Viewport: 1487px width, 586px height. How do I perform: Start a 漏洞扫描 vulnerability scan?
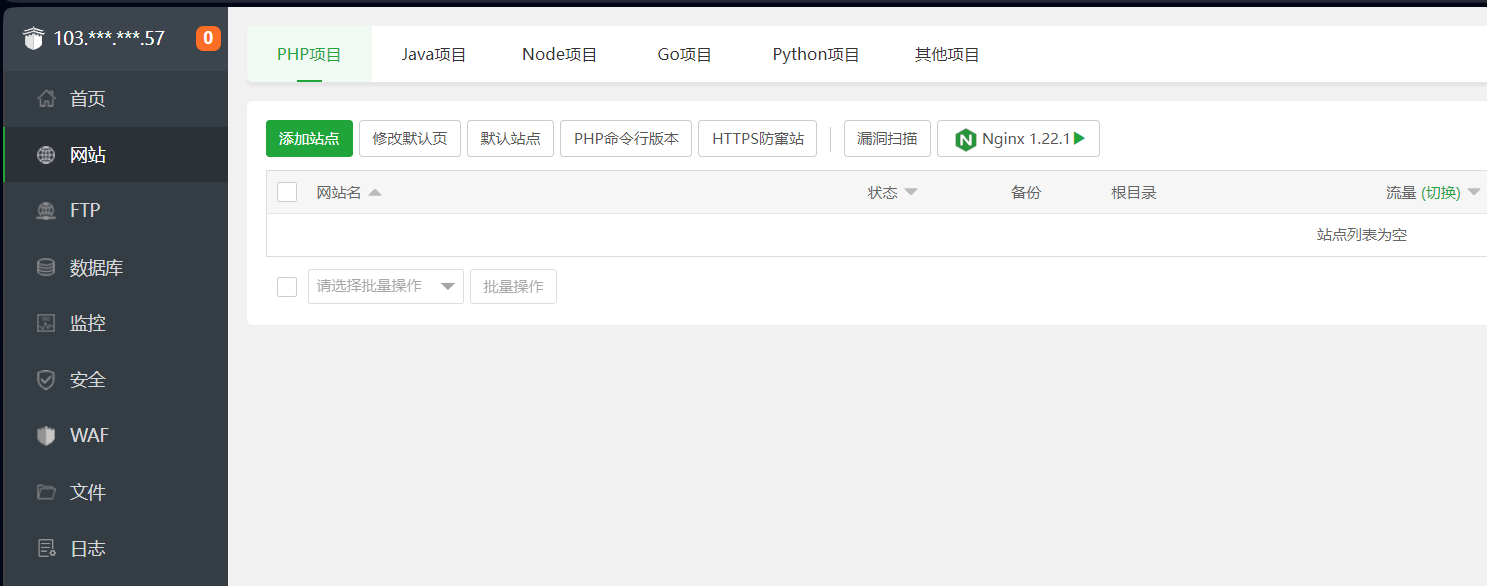tap(887, 138)
